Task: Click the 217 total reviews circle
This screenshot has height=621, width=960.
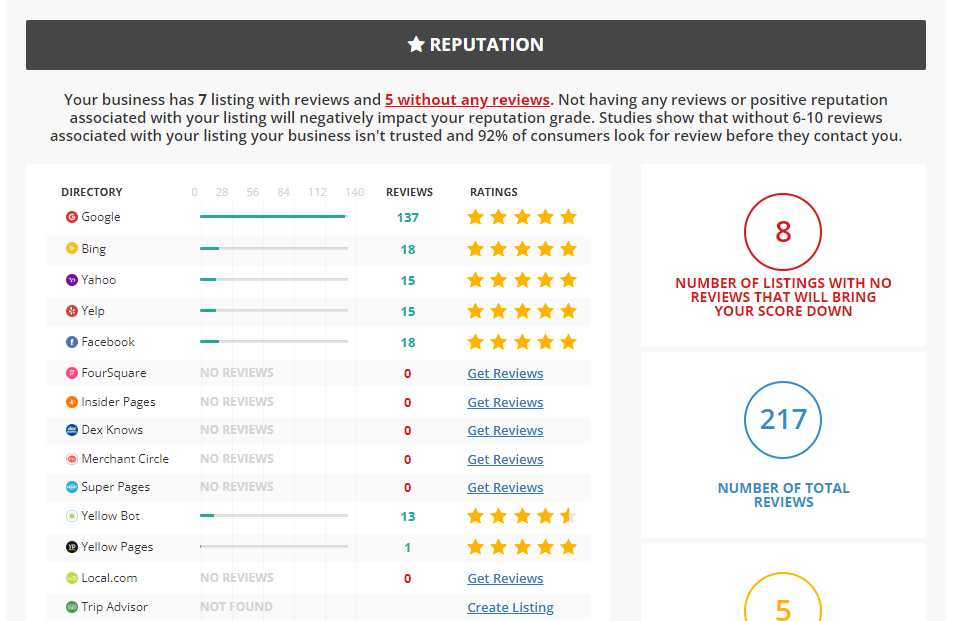Action: coord(783,419)
